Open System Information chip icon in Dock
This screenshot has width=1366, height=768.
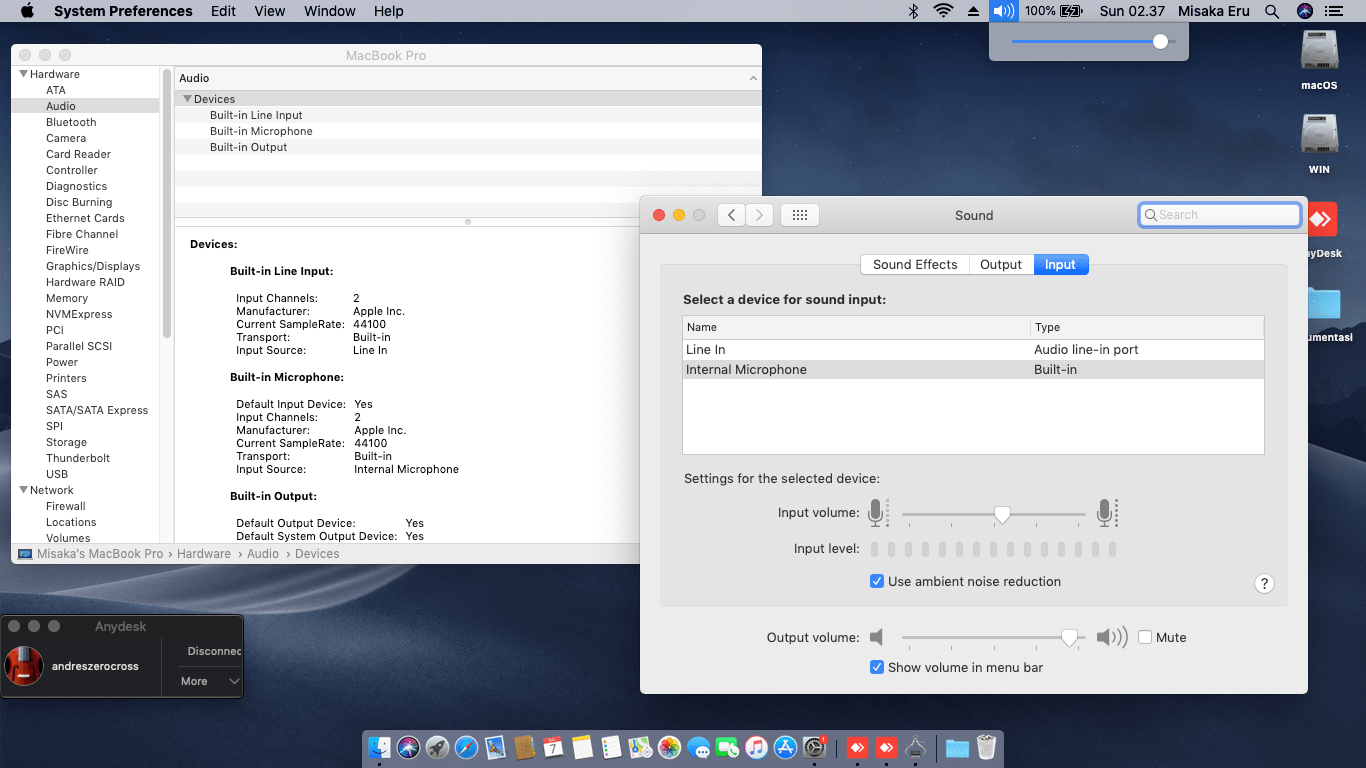click(x=915, y=747)
